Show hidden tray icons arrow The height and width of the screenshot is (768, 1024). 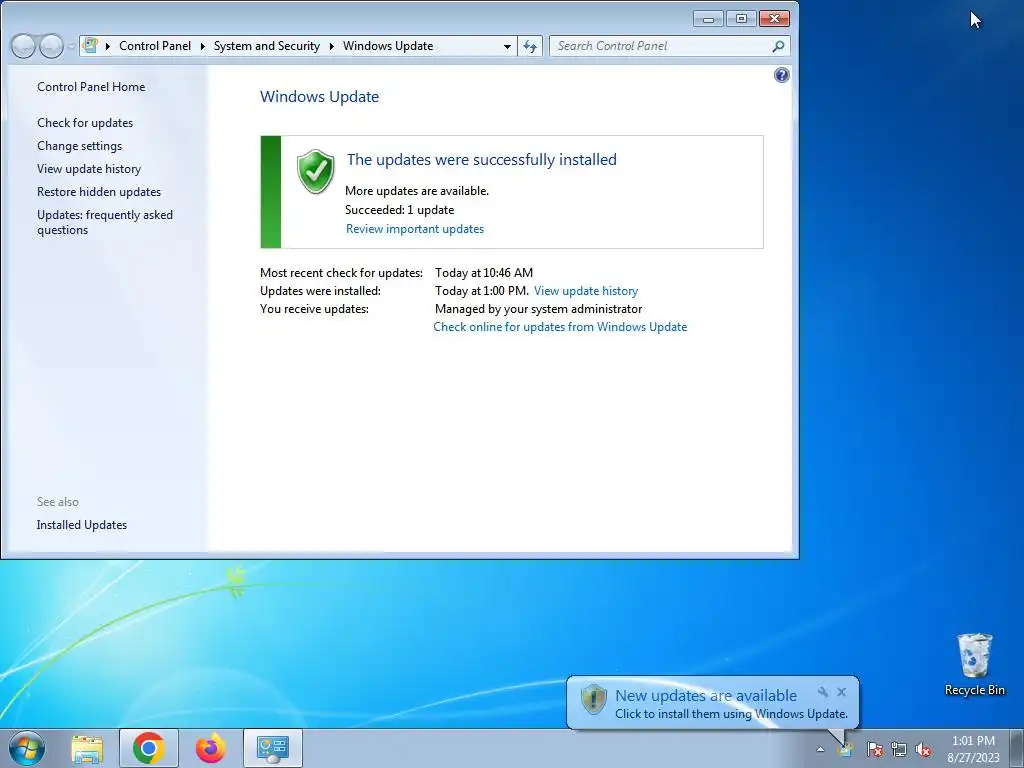[820, 750]
